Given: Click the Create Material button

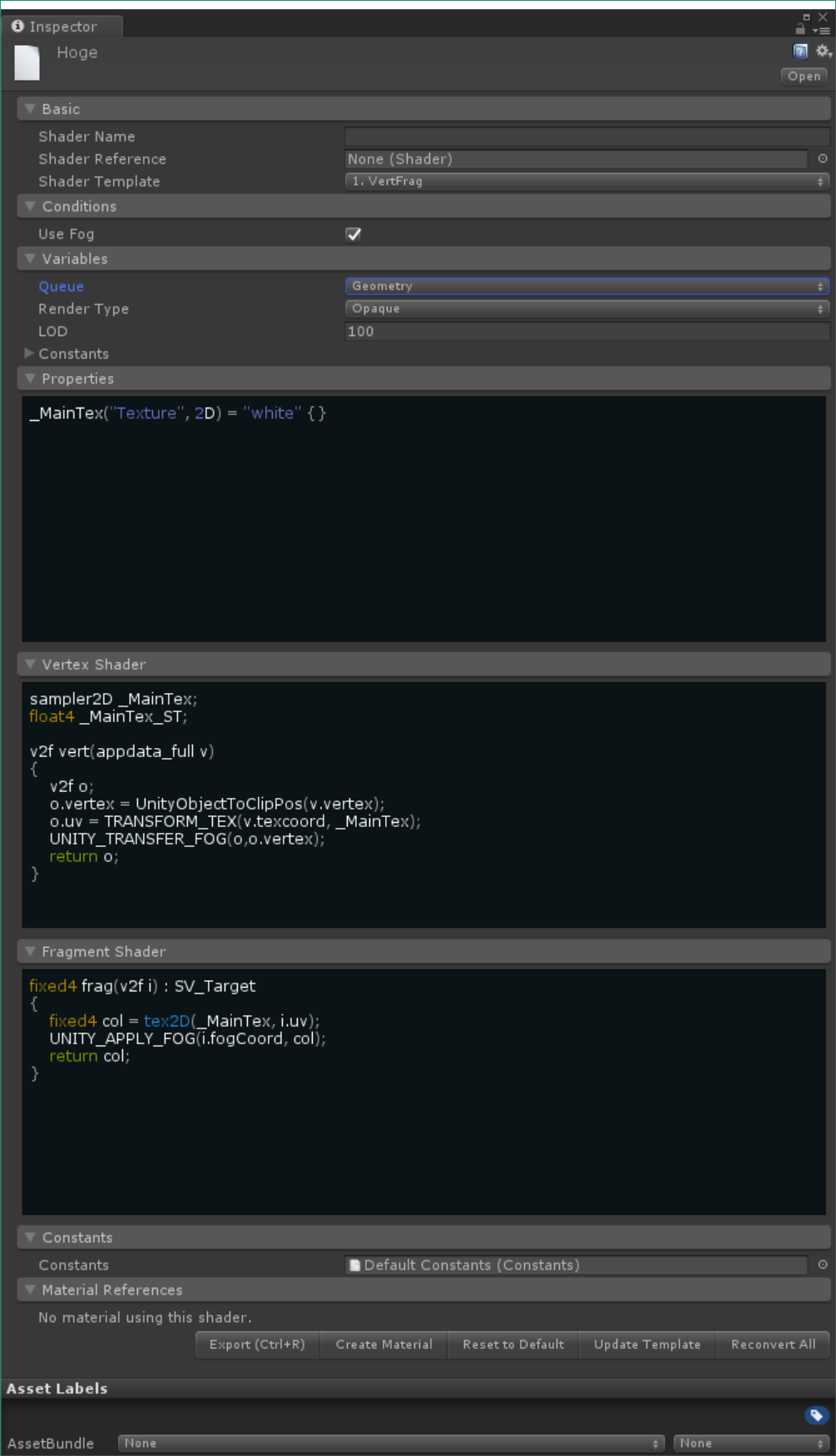Looking at the screenshot, I should click(383, 1345).
